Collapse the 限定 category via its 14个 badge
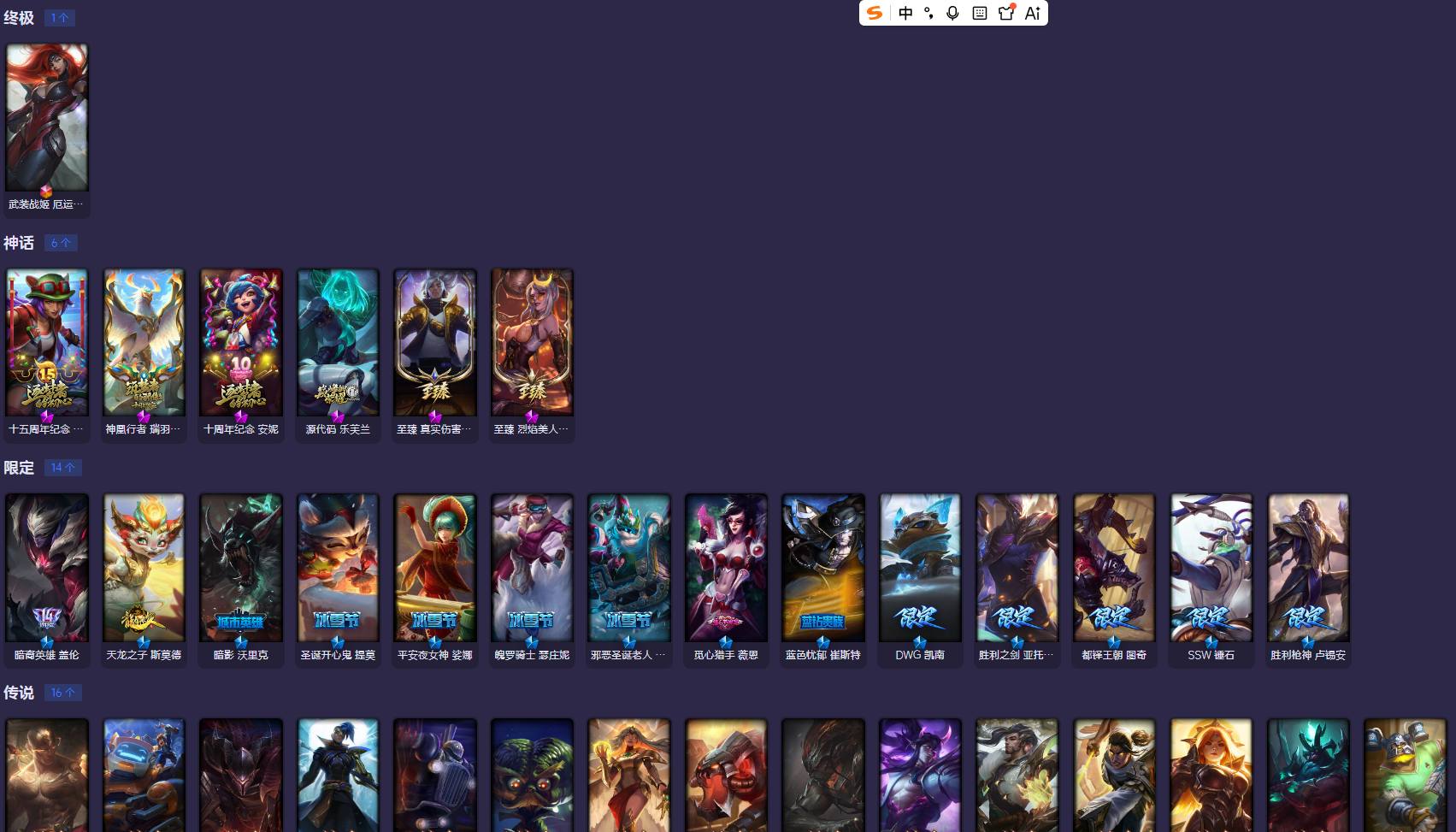This screenshot has width=1456, height=832. pos(63,468)
